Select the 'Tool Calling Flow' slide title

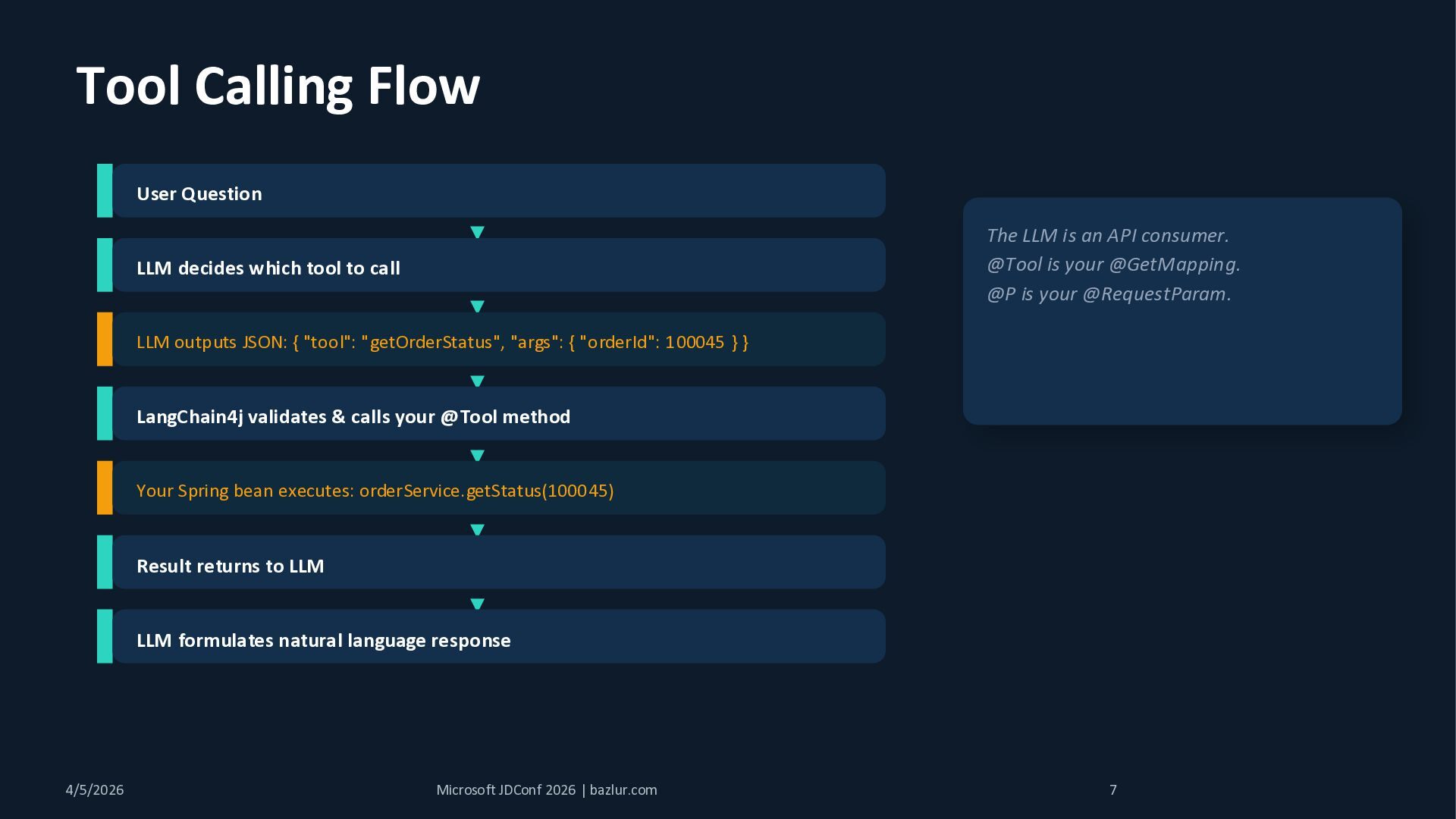(278, 86)
